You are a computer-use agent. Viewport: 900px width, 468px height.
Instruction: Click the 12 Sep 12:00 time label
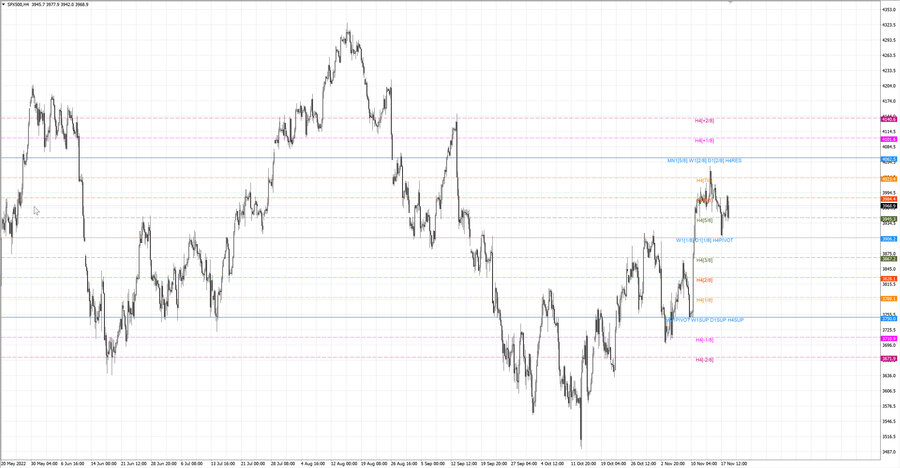click(x=464, y=463)
